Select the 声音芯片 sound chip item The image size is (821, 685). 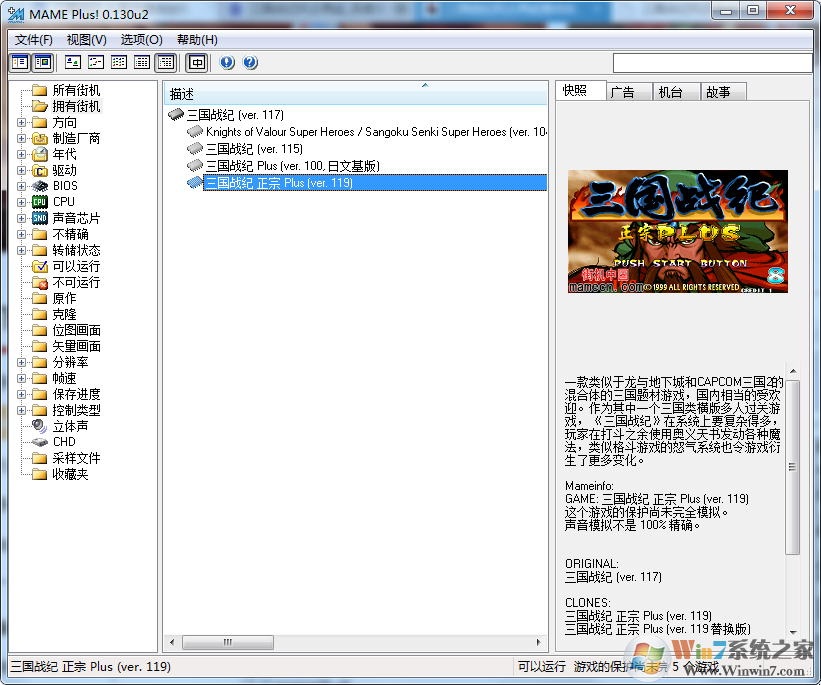pos(75,218)
